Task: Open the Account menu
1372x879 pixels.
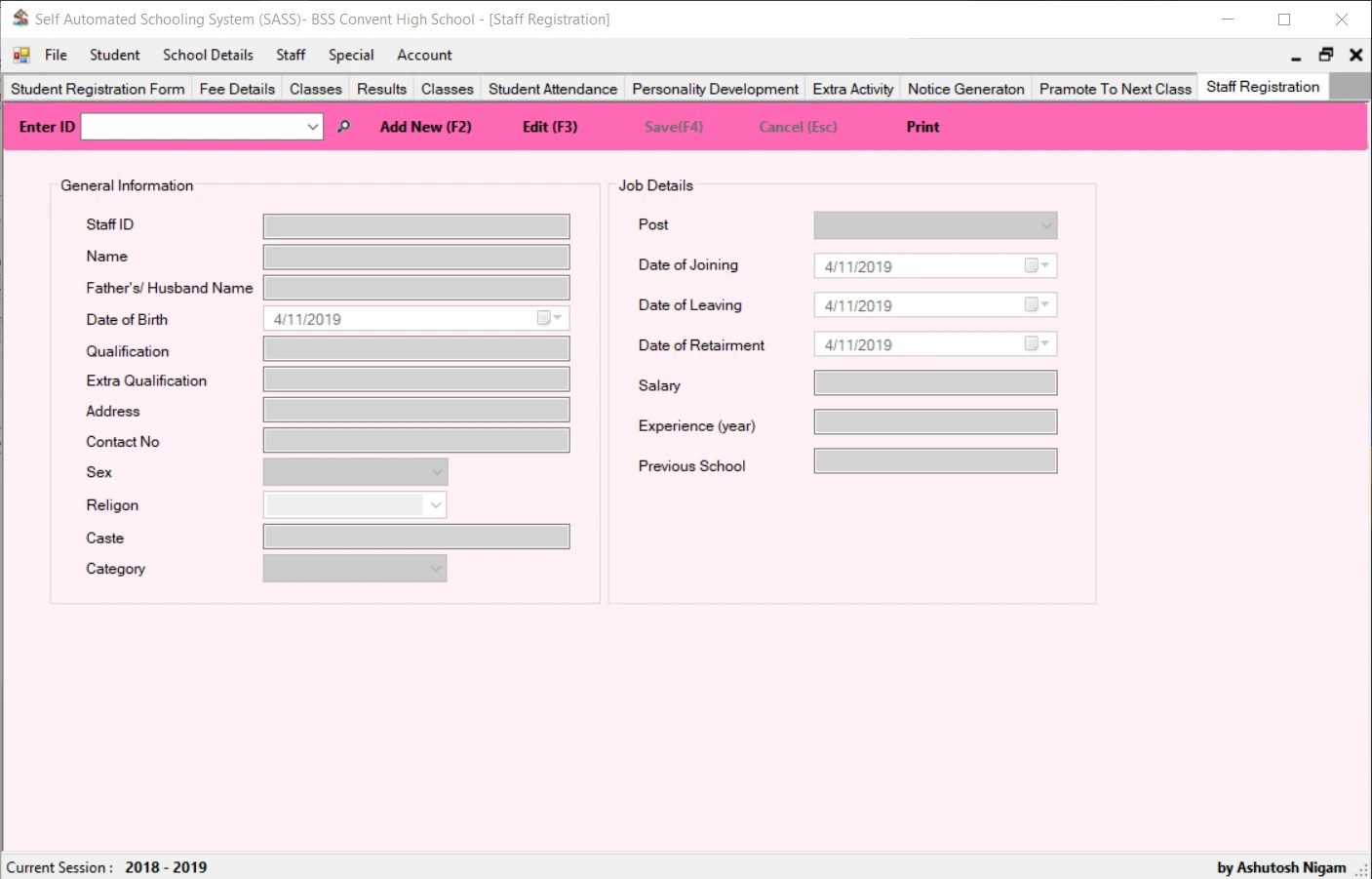Action: pos(424,55)
